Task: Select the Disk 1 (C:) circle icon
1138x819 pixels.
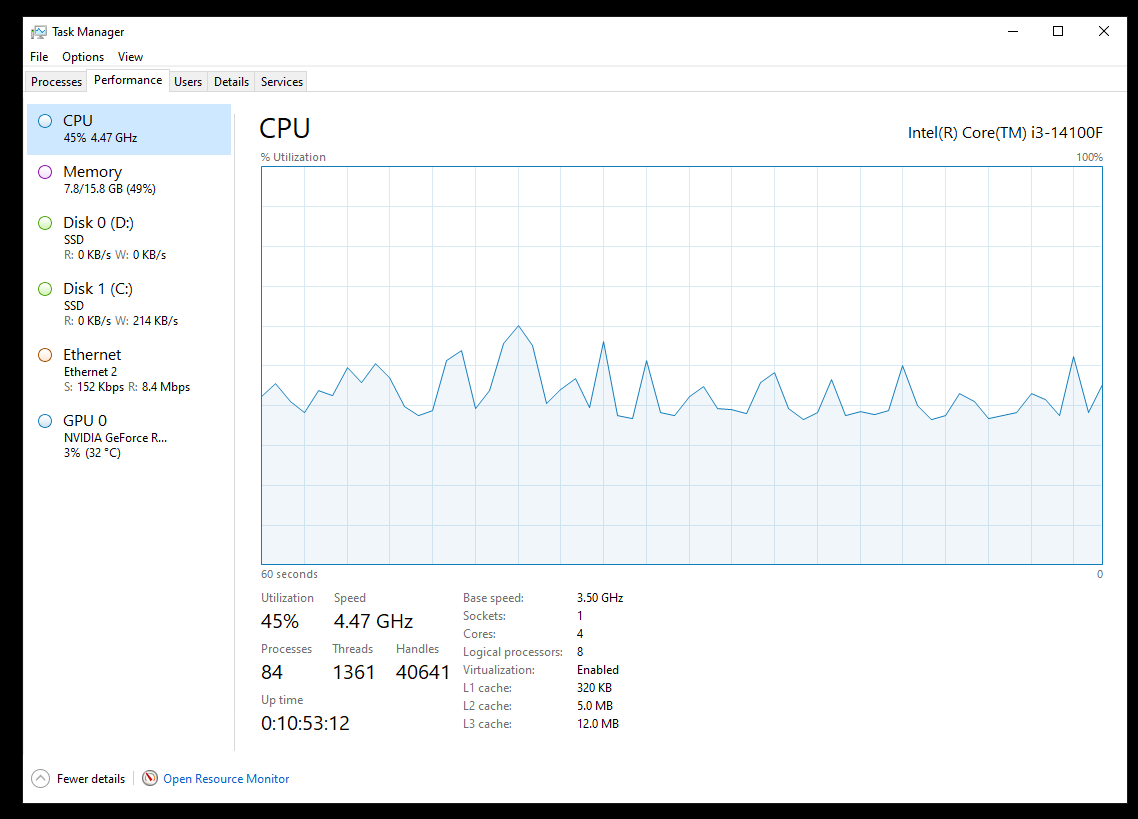Action: 45,289
